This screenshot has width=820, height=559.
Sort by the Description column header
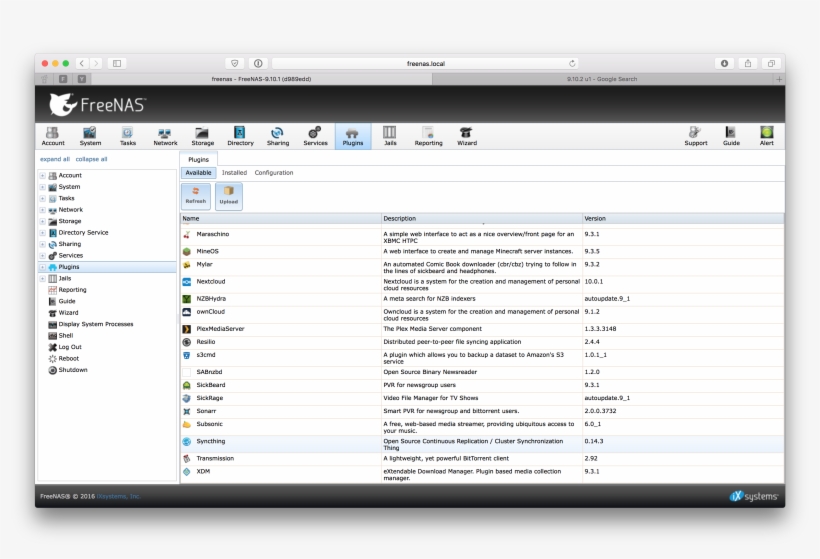[482, 219]
